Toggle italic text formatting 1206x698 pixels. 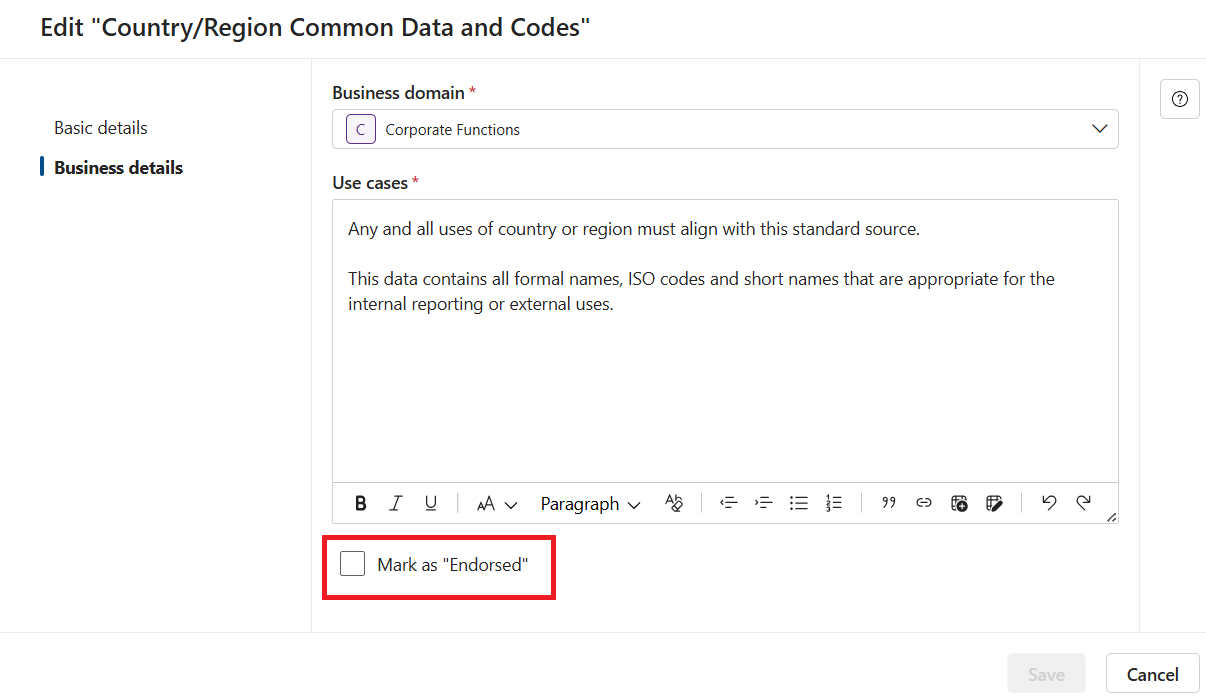point(396,503)
